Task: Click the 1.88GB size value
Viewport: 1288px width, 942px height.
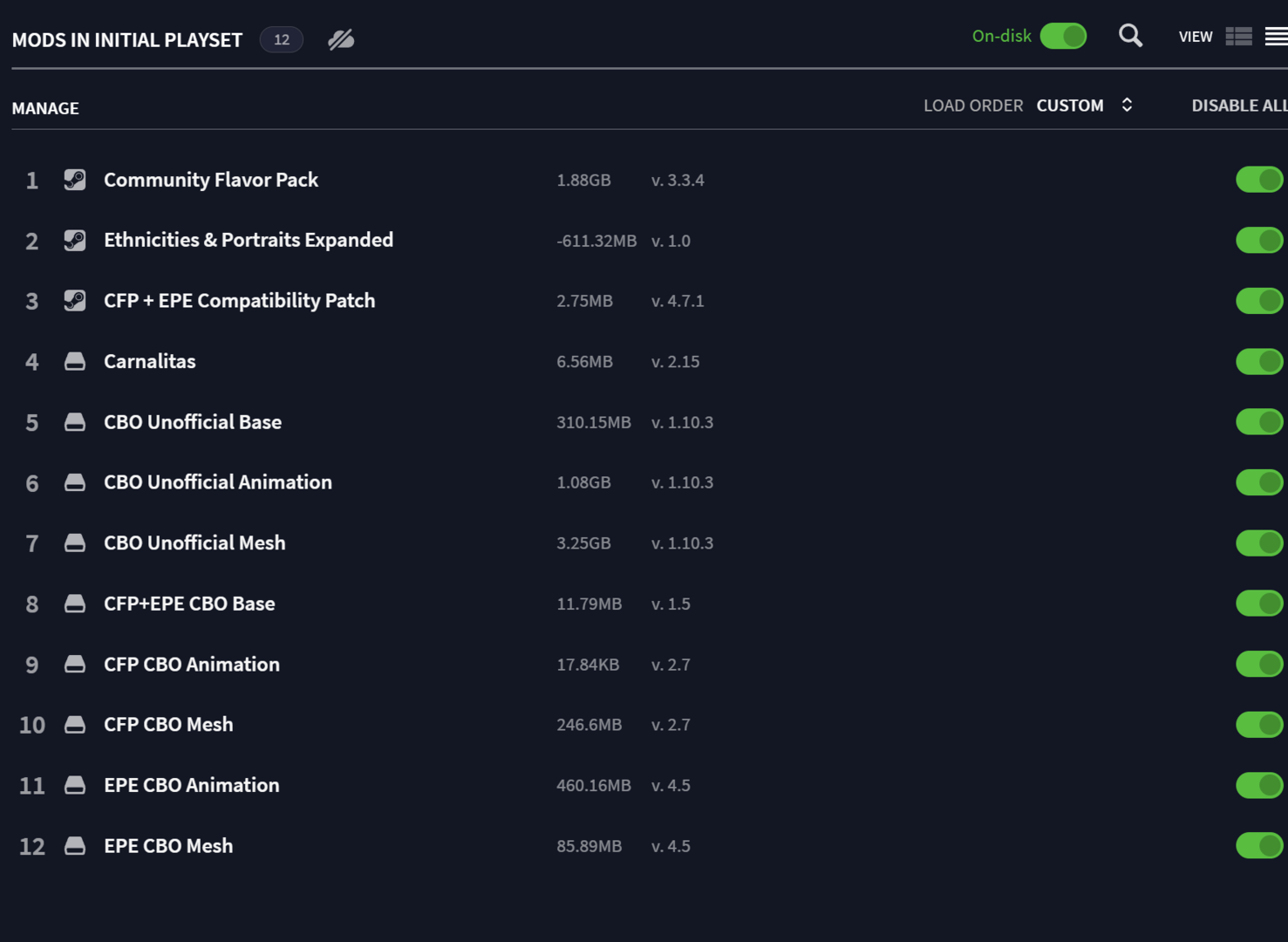Action: tap(583, 180)
